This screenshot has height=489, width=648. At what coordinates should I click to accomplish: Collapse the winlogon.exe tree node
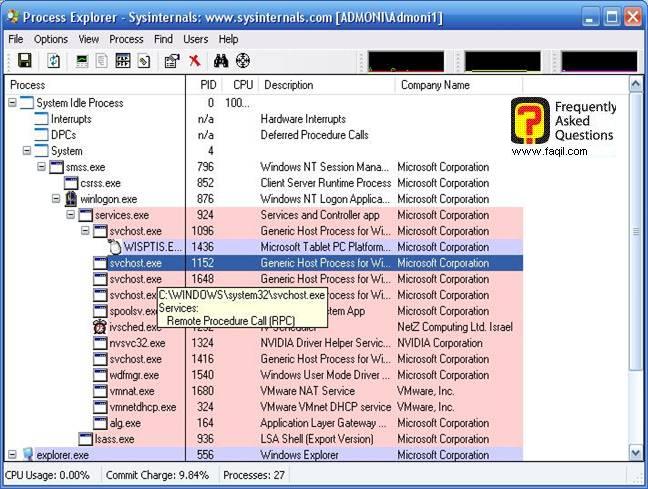pyautogui.click(x=56, y=199)
